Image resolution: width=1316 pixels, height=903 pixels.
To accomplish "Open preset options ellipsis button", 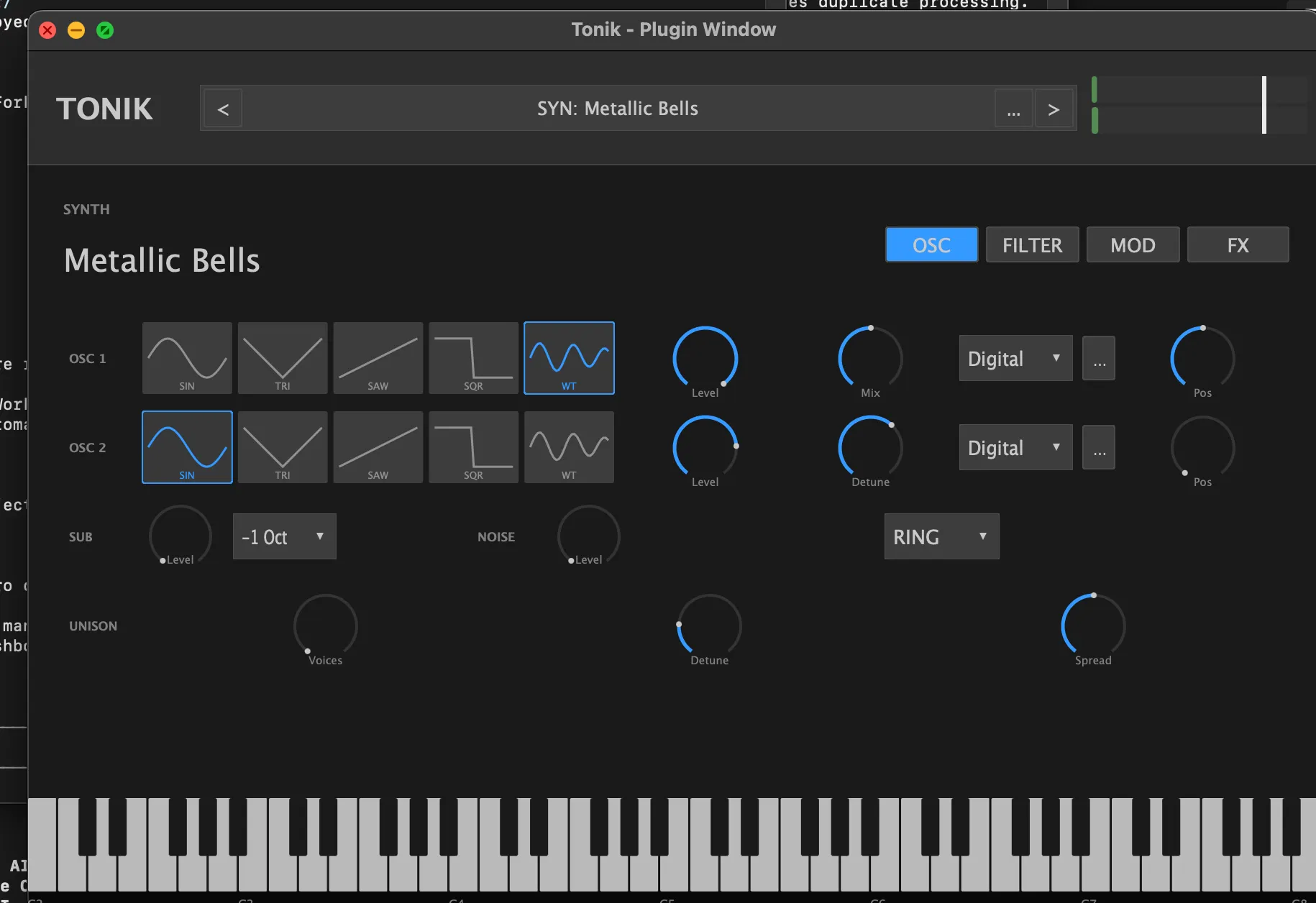I will (x=1013, y=109).
